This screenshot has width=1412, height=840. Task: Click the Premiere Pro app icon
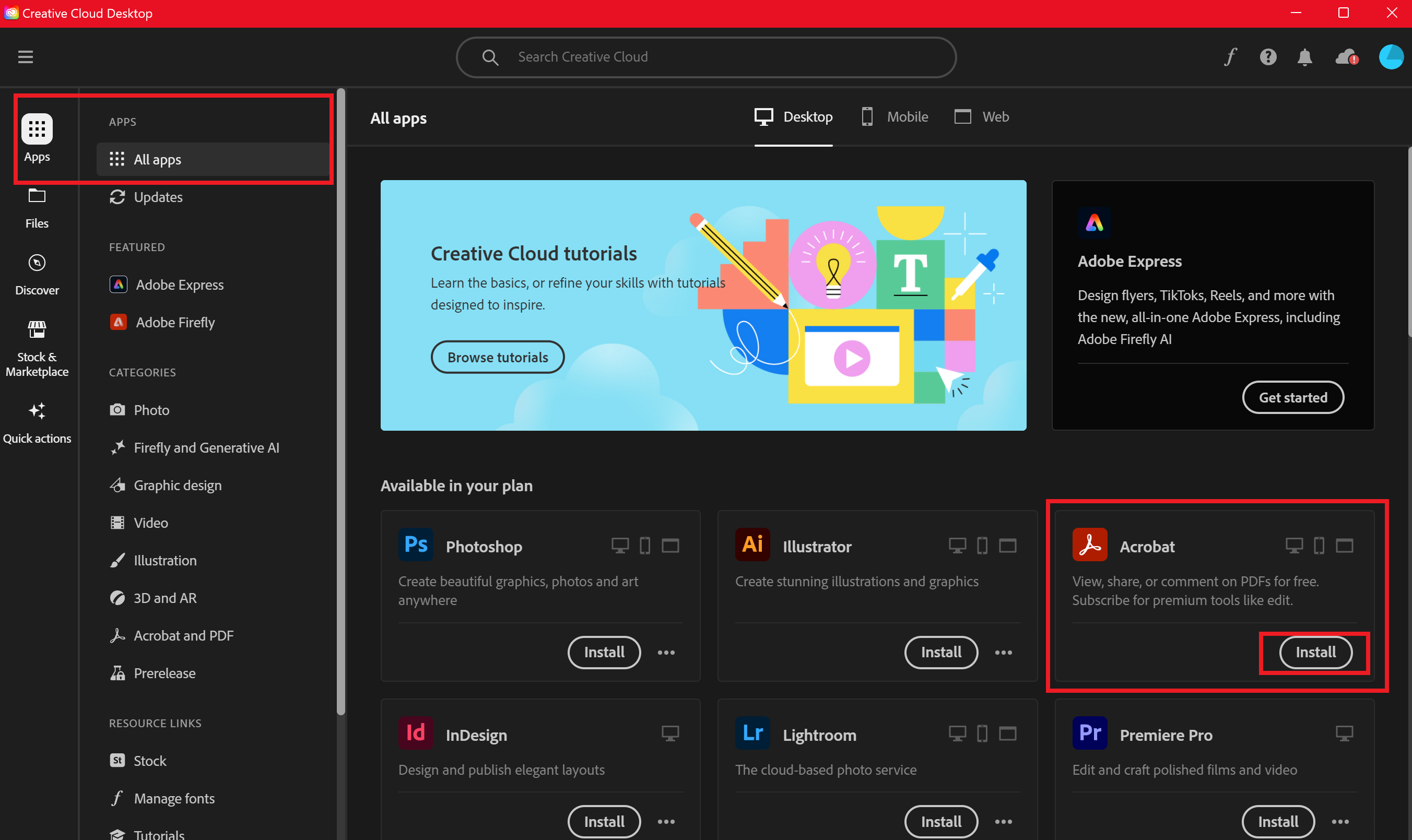point(1089,733)
